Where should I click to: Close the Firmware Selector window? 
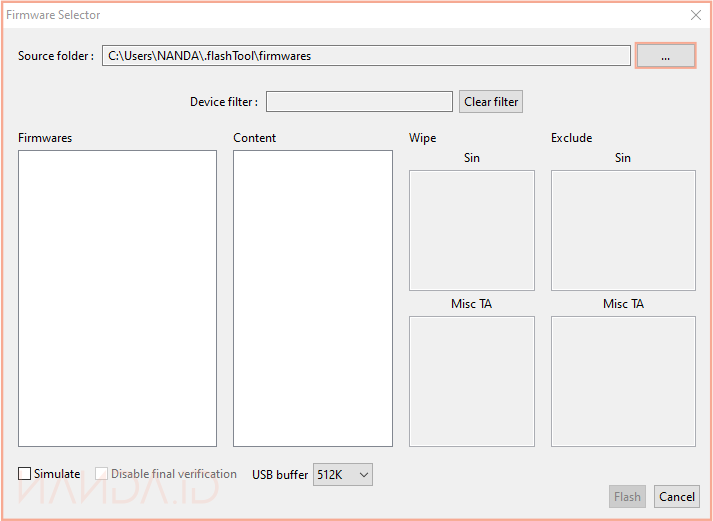[x=696, y=15]
